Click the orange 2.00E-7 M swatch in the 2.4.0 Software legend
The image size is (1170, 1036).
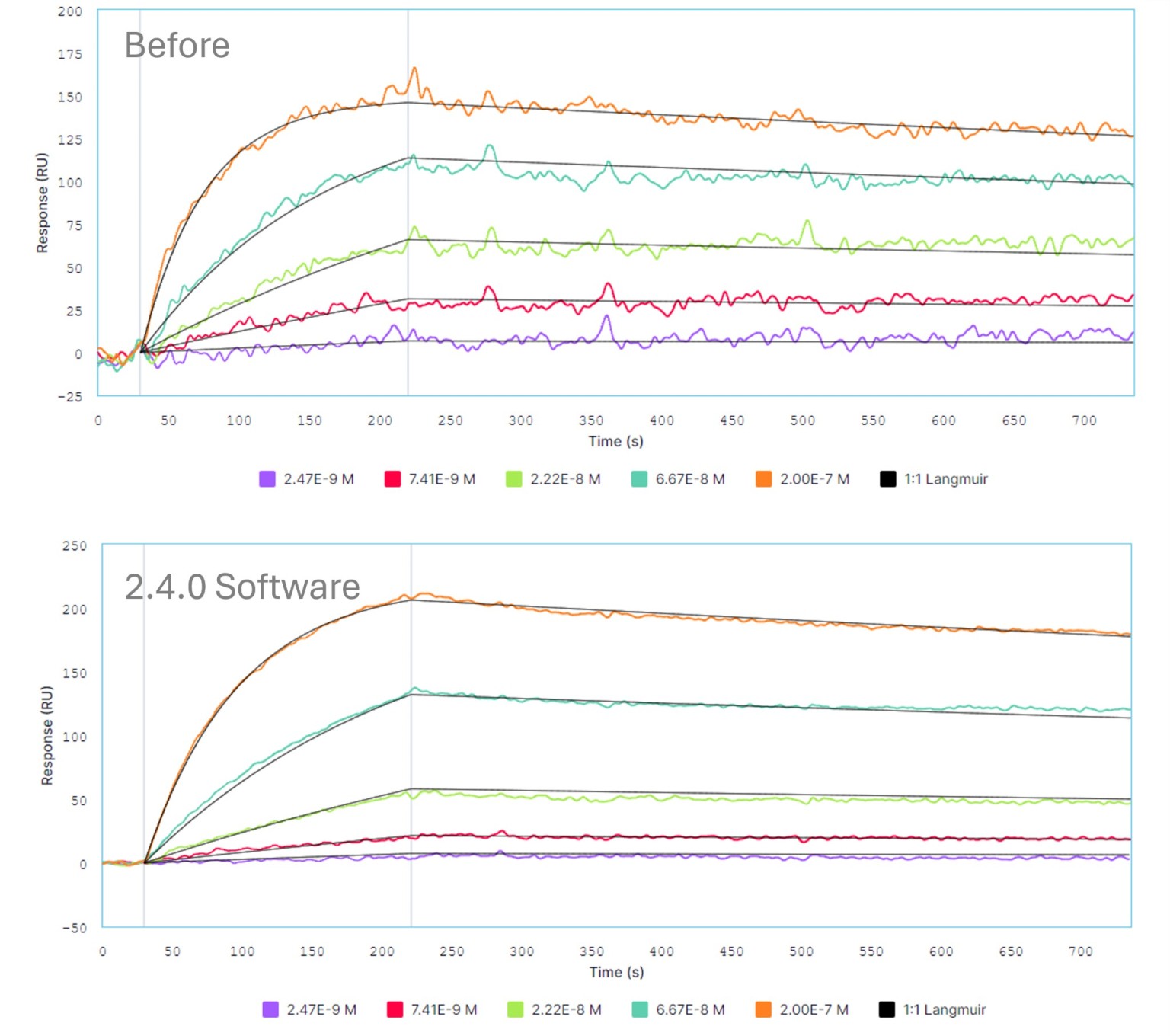click(x=763, y=1010)
